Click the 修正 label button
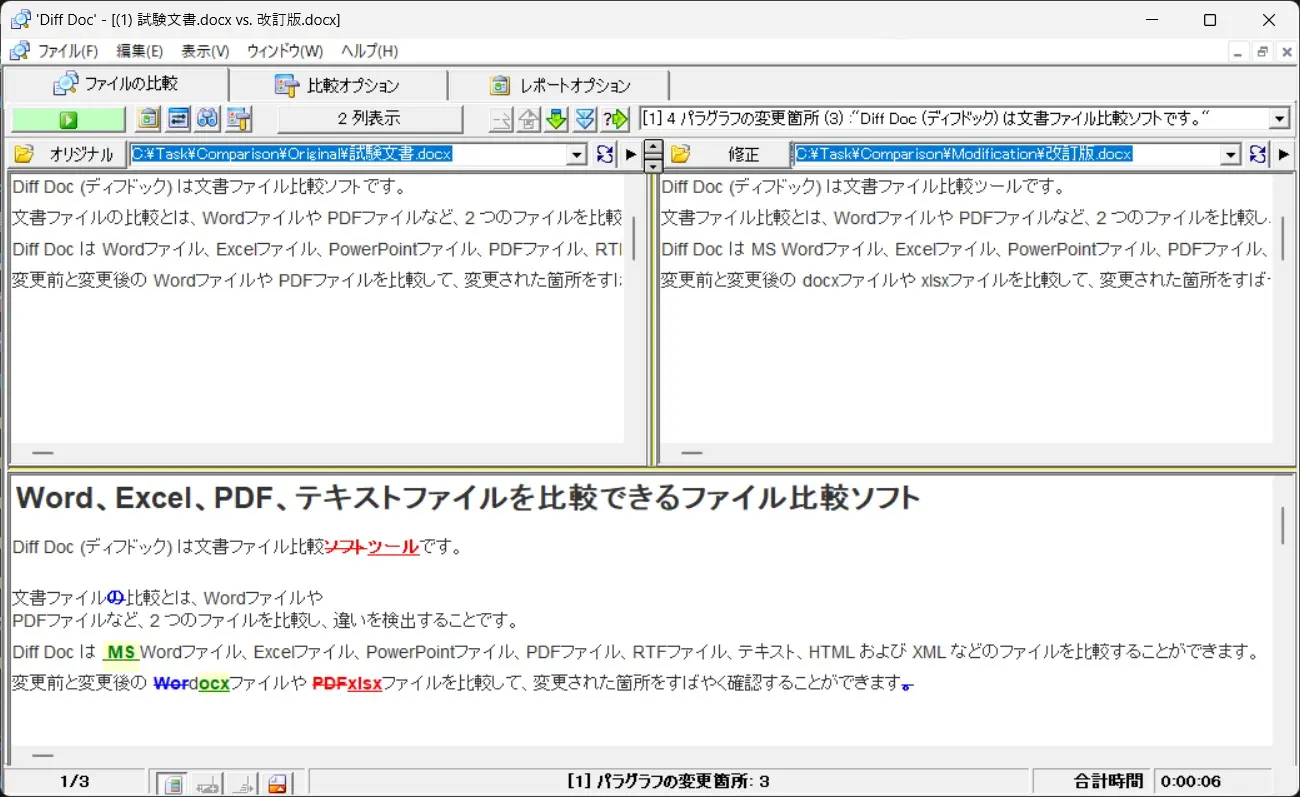 [742, 154]
